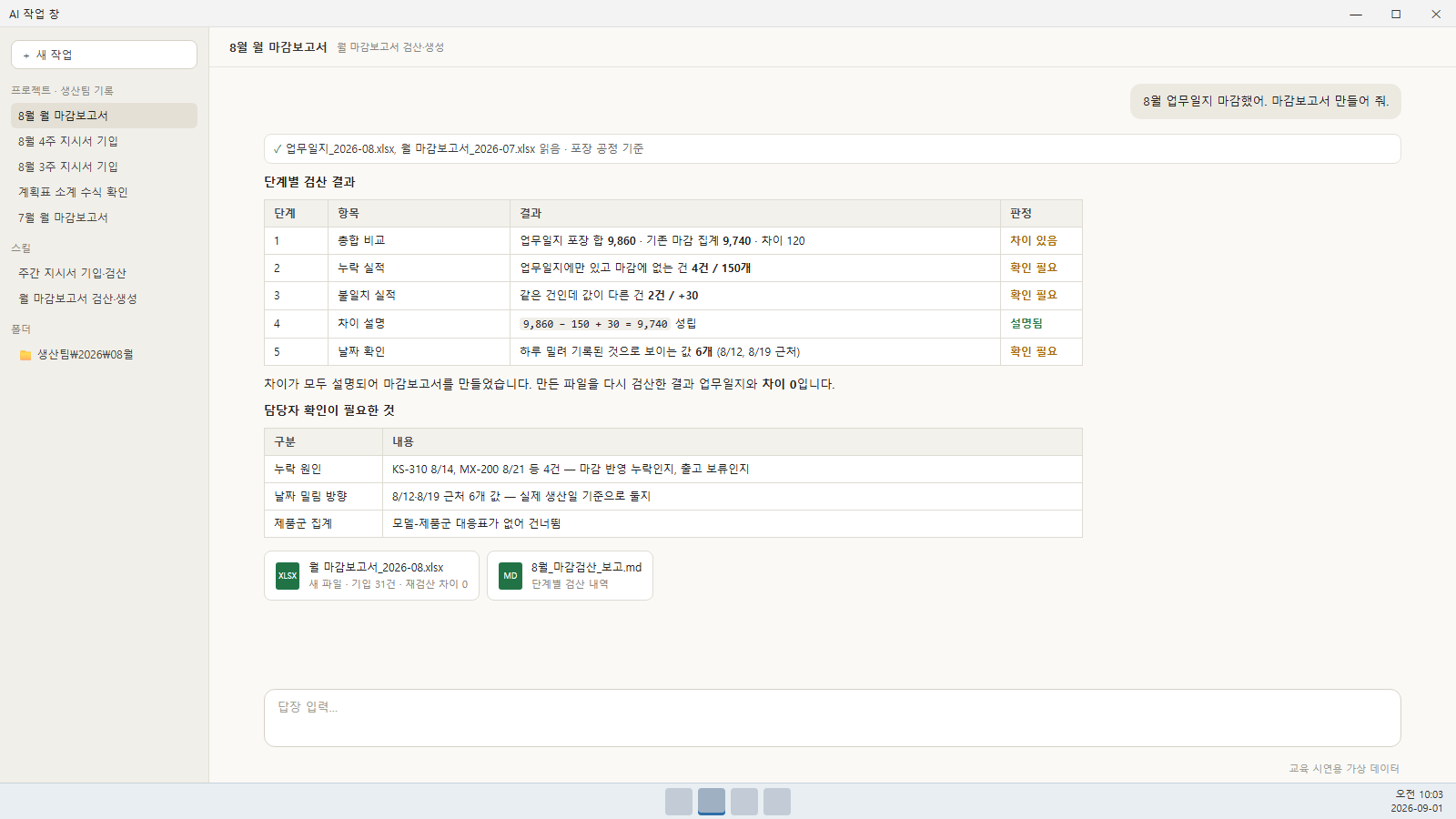
Task: Click the 누락 실적 item cell
Action: [x=419, y=268]
